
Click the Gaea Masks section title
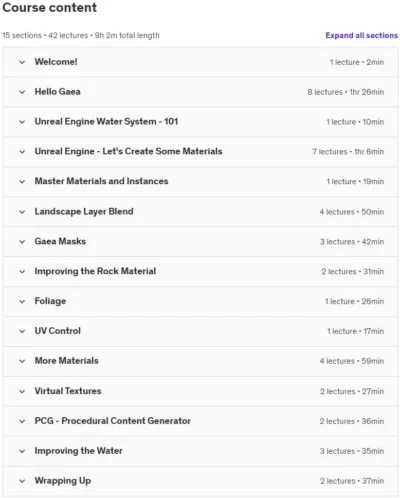[x=60, y=241]
